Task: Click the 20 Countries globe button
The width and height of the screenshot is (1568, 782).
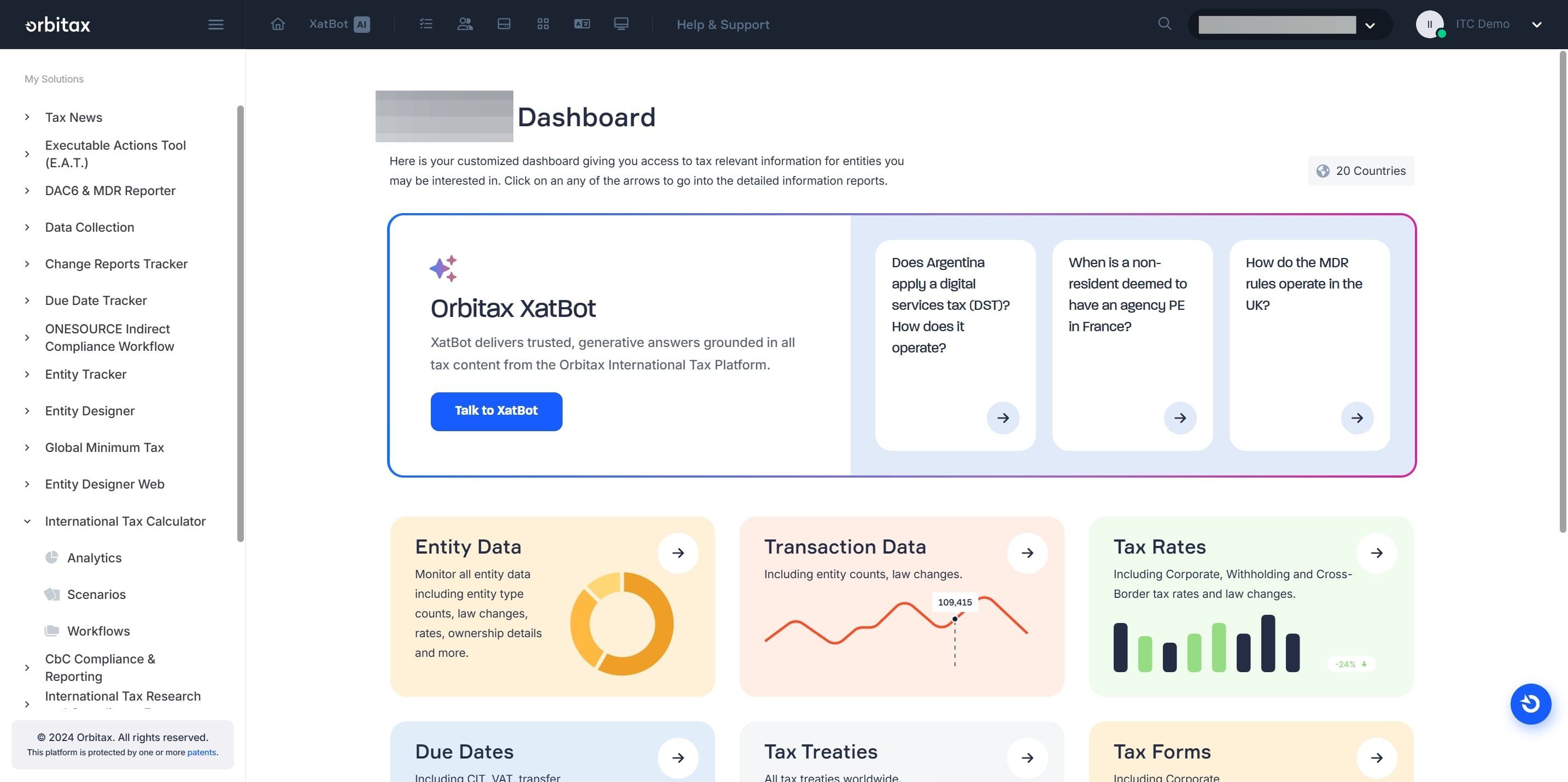Action: point(1361,170)
